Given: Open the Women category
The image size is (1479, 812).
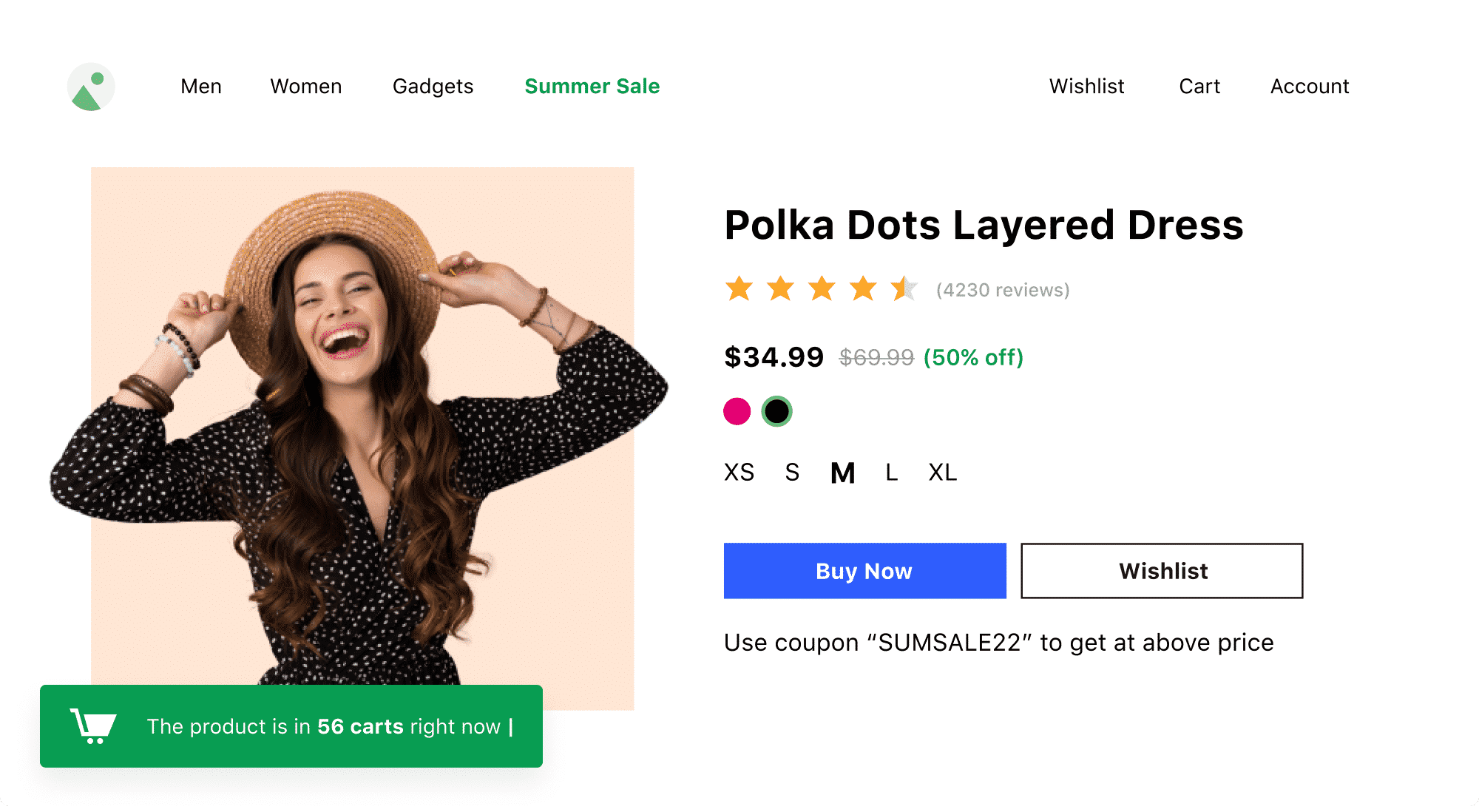Looking at the screenshot, I should [305, 87].
